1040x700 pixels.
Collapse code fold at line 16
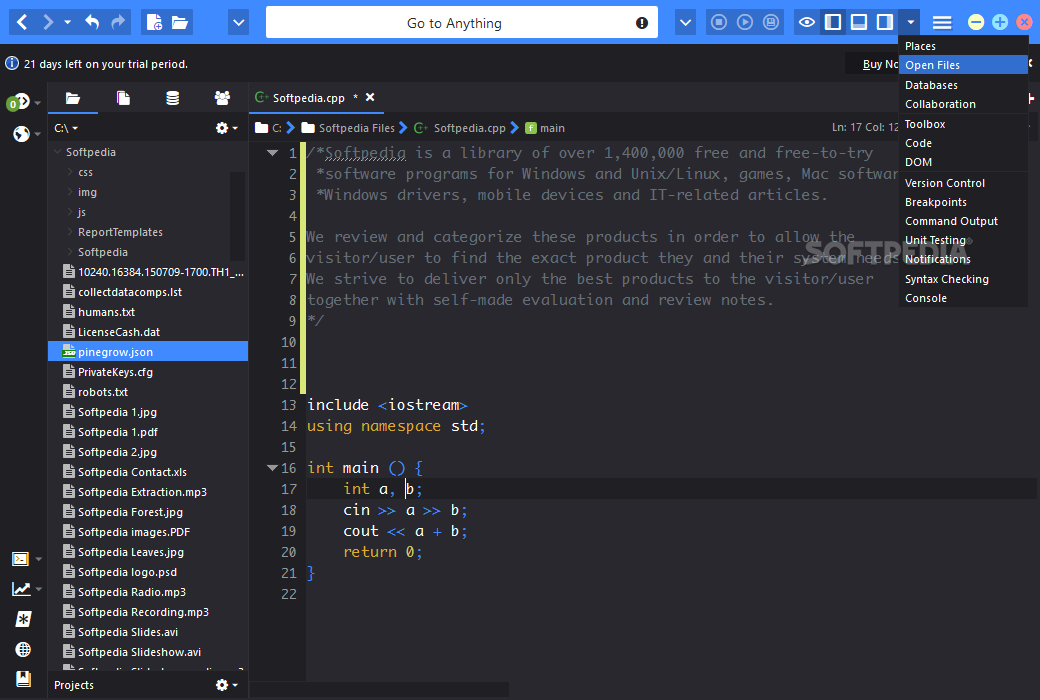point(272,468)
